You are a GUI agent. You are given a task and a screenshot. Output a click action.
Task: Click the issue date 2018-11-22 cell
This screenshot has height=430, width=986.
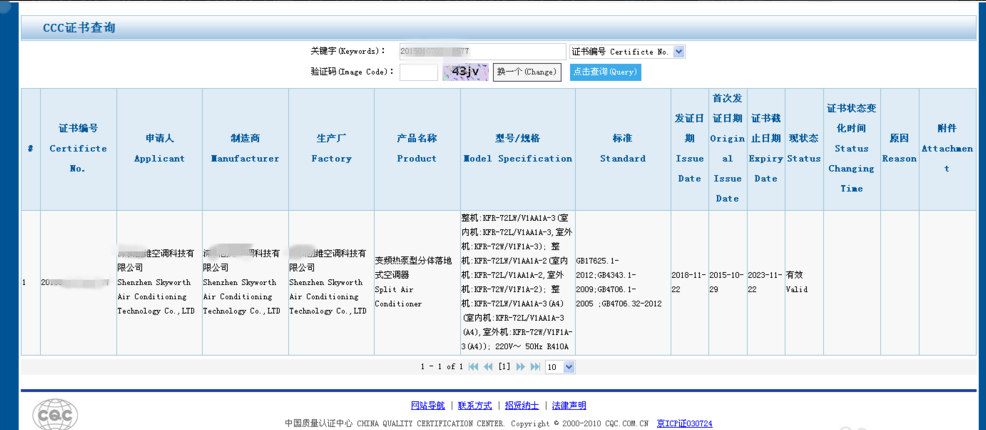click(689, 282)
